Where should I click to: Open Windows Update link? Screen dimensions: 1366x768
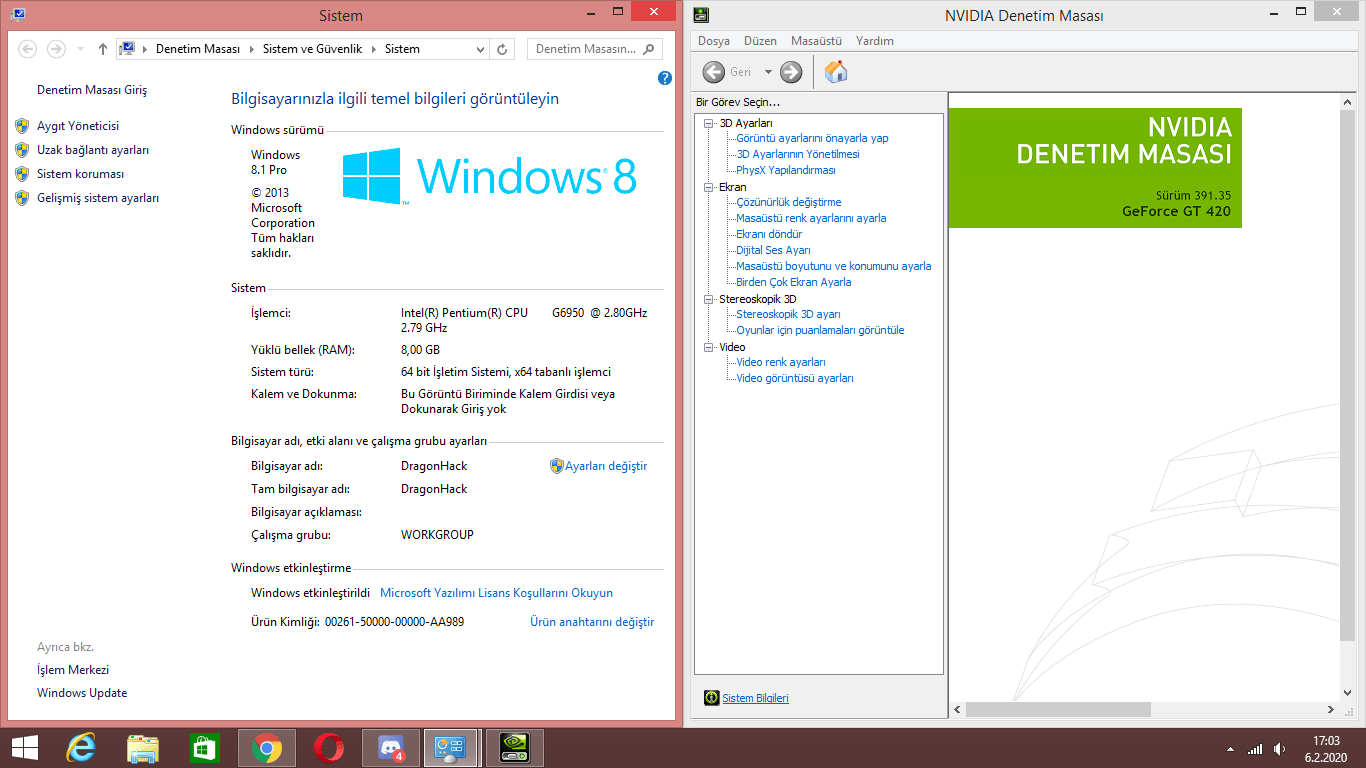82,693
